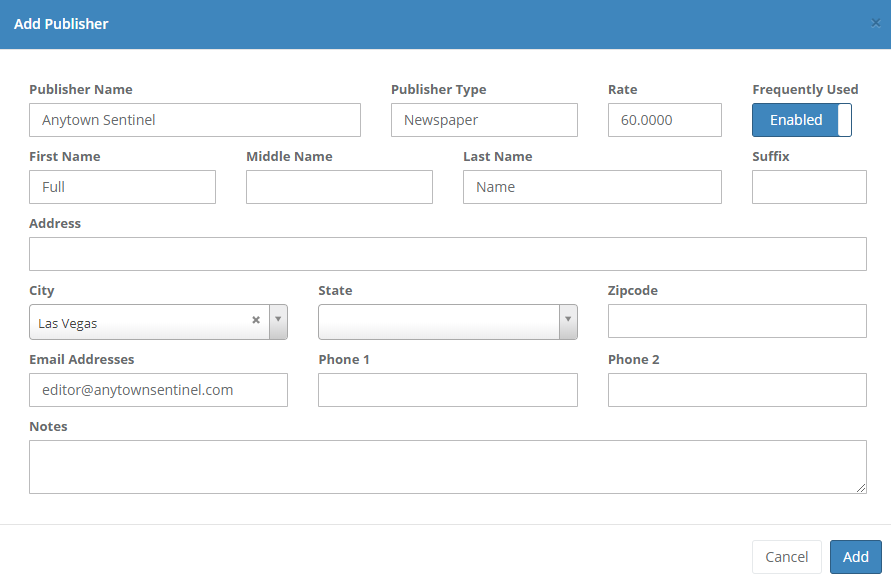
Task: Expand the State dropdown
Action: 569,322
